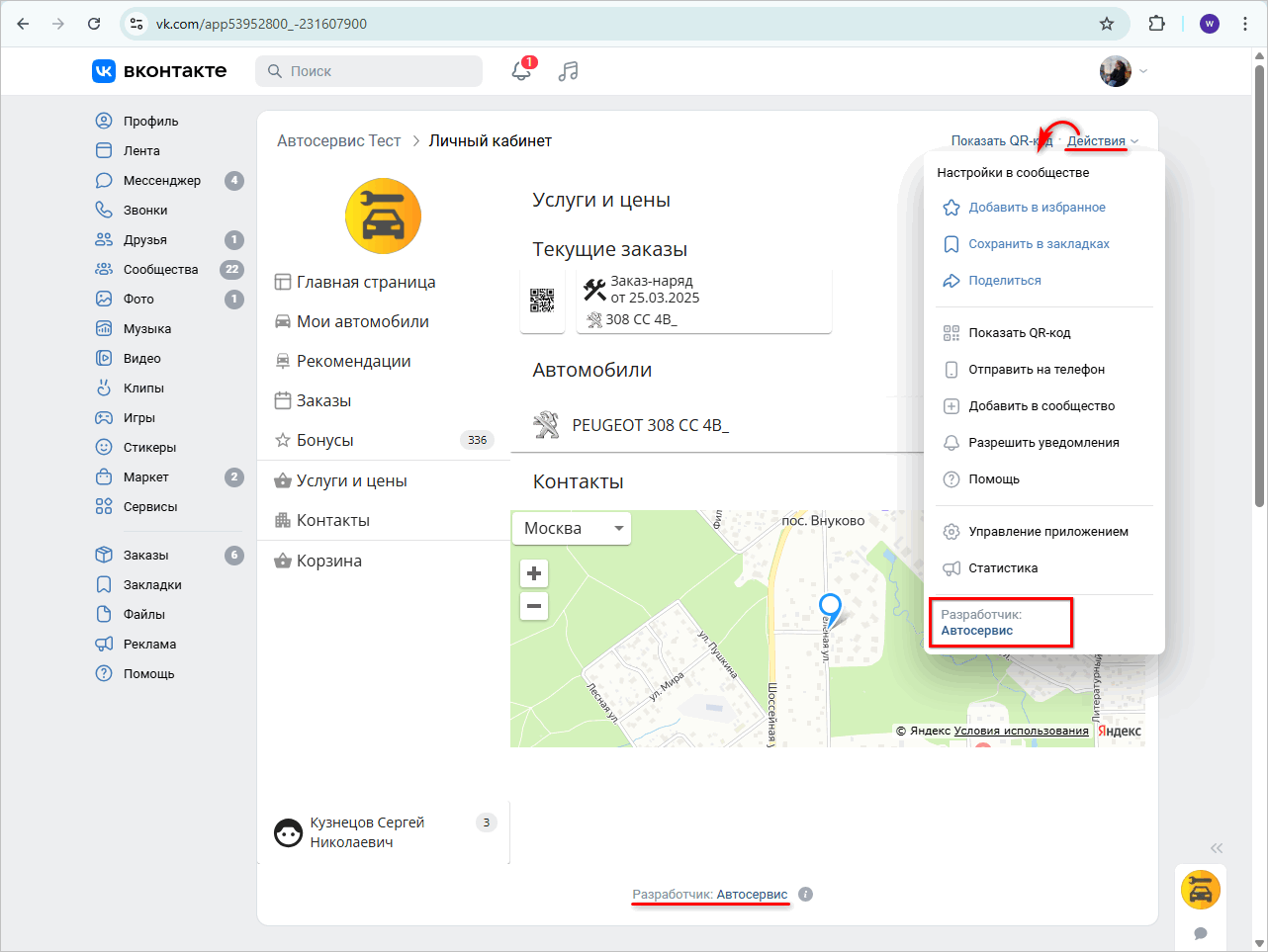Click the notifications bell icon
Viewport: 1268px width, 952px height.
click(521, 70)
